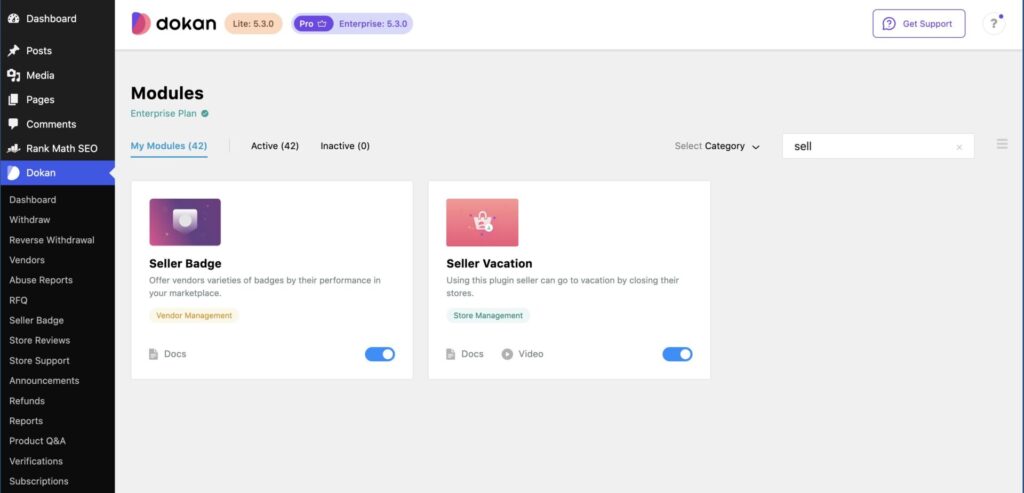
Task: Click the Seller Badge Docs file icon
Action: point(153,354)
